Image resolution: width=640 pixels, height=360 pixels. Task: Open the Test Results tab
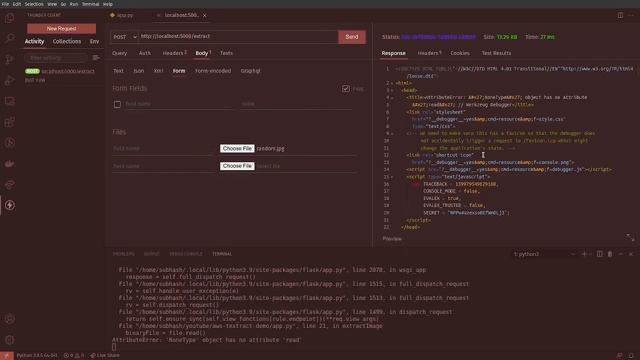[496, 53]
